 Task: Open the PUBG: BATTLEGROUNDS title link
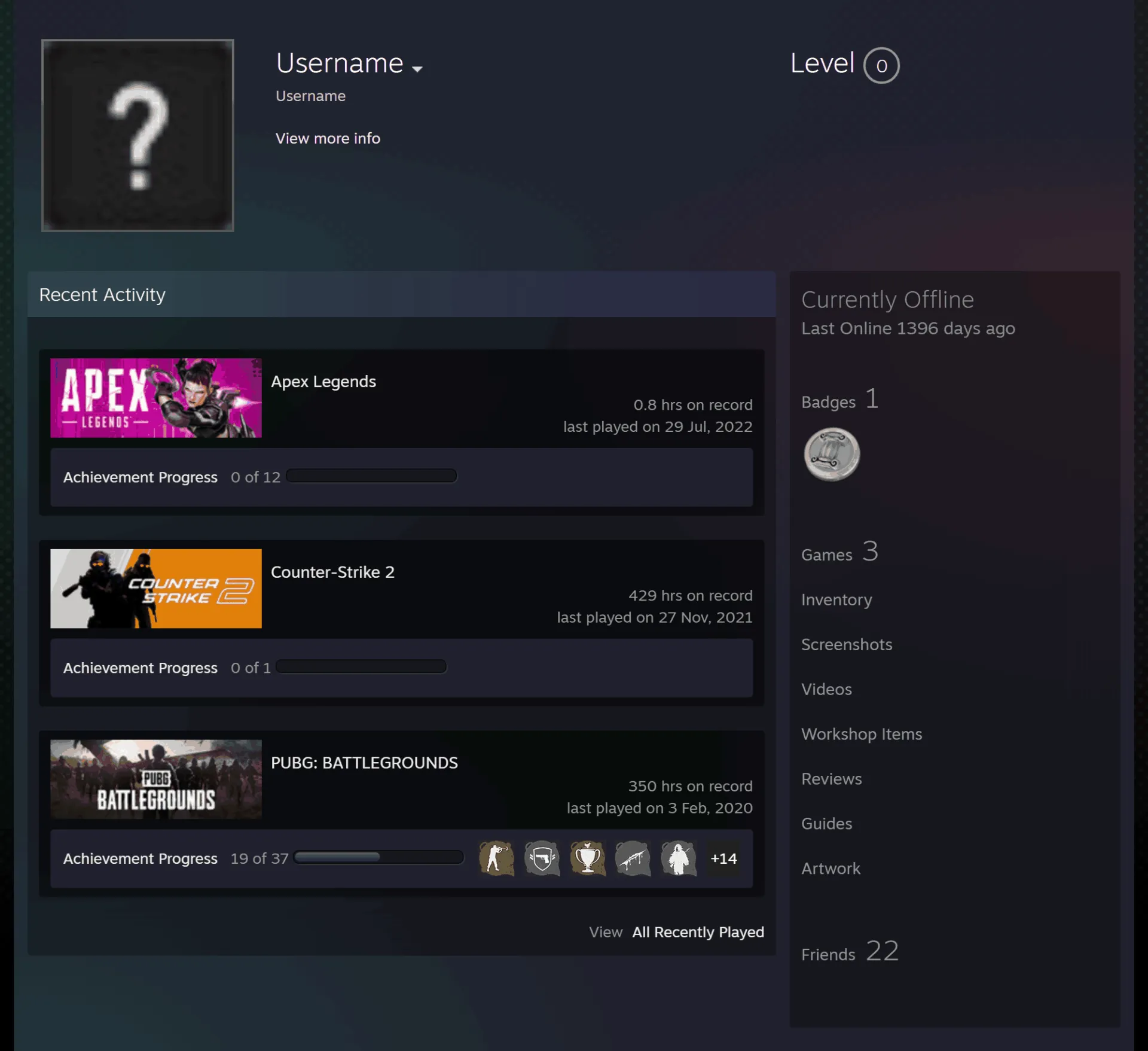[364, 763]
